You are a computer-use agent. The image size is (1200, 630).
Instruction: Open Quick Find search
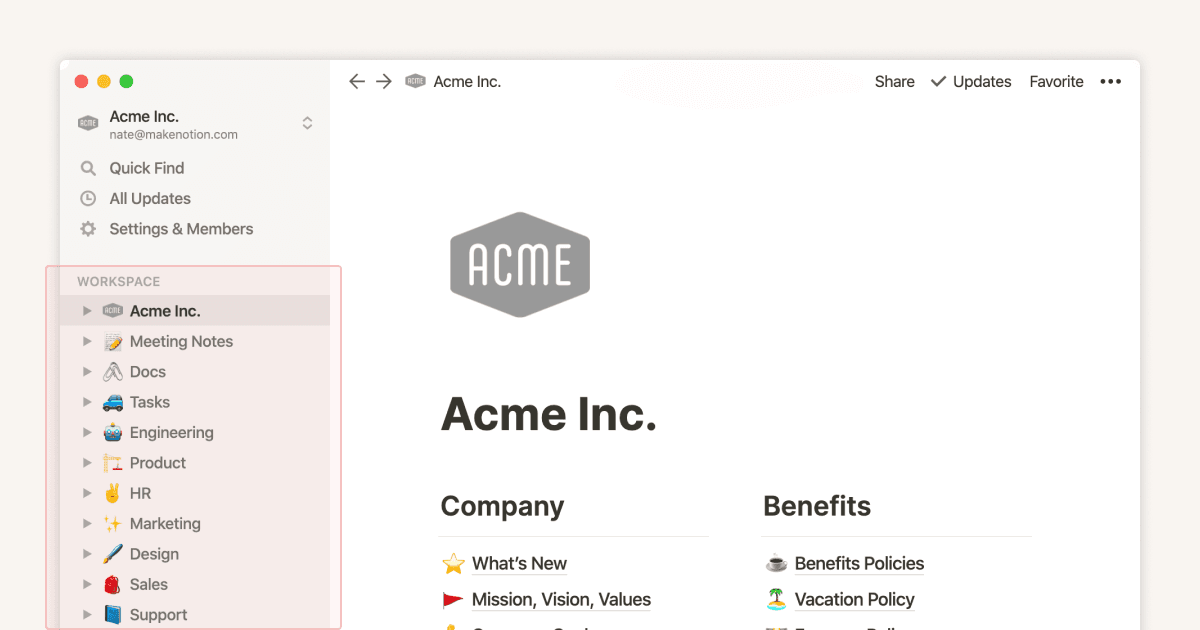pyautogui.click(x=146, y=167)
